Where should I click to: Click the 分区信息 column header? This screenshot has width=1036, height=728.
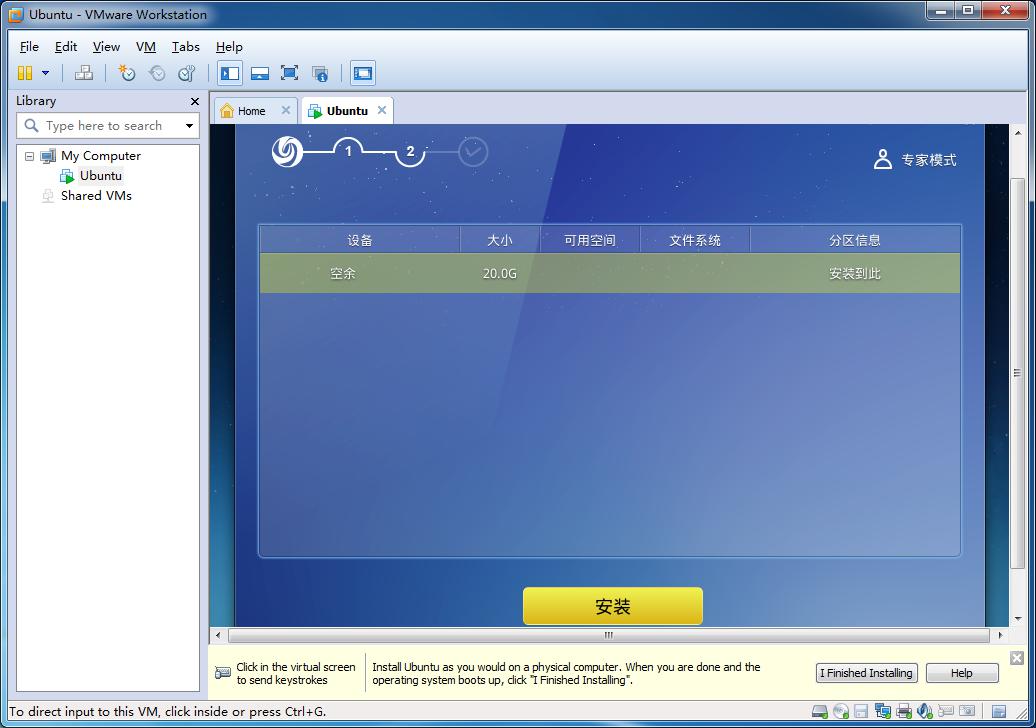pos(855,240)
